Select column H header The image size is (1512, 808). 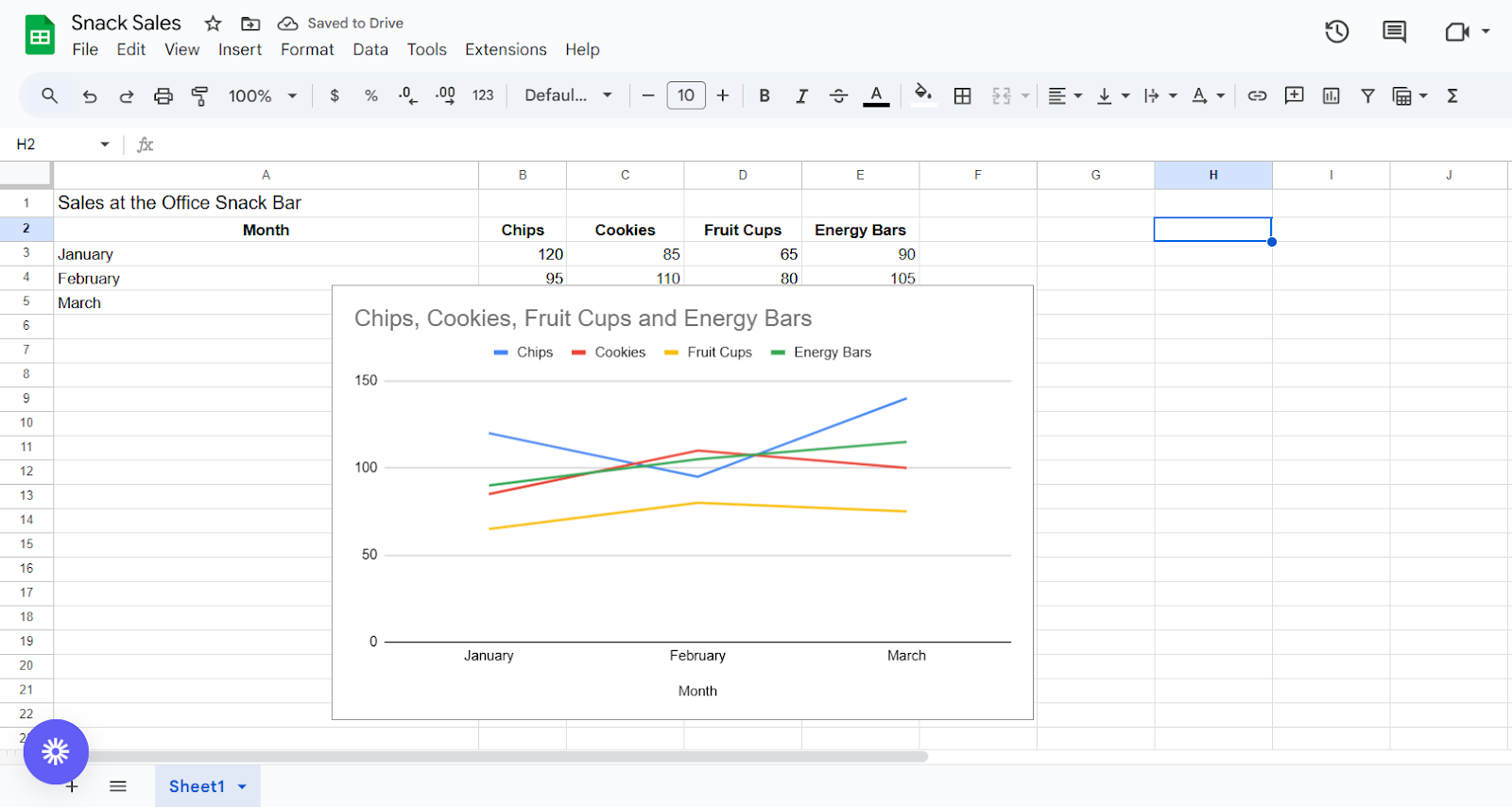click(x=1212, y=175)
